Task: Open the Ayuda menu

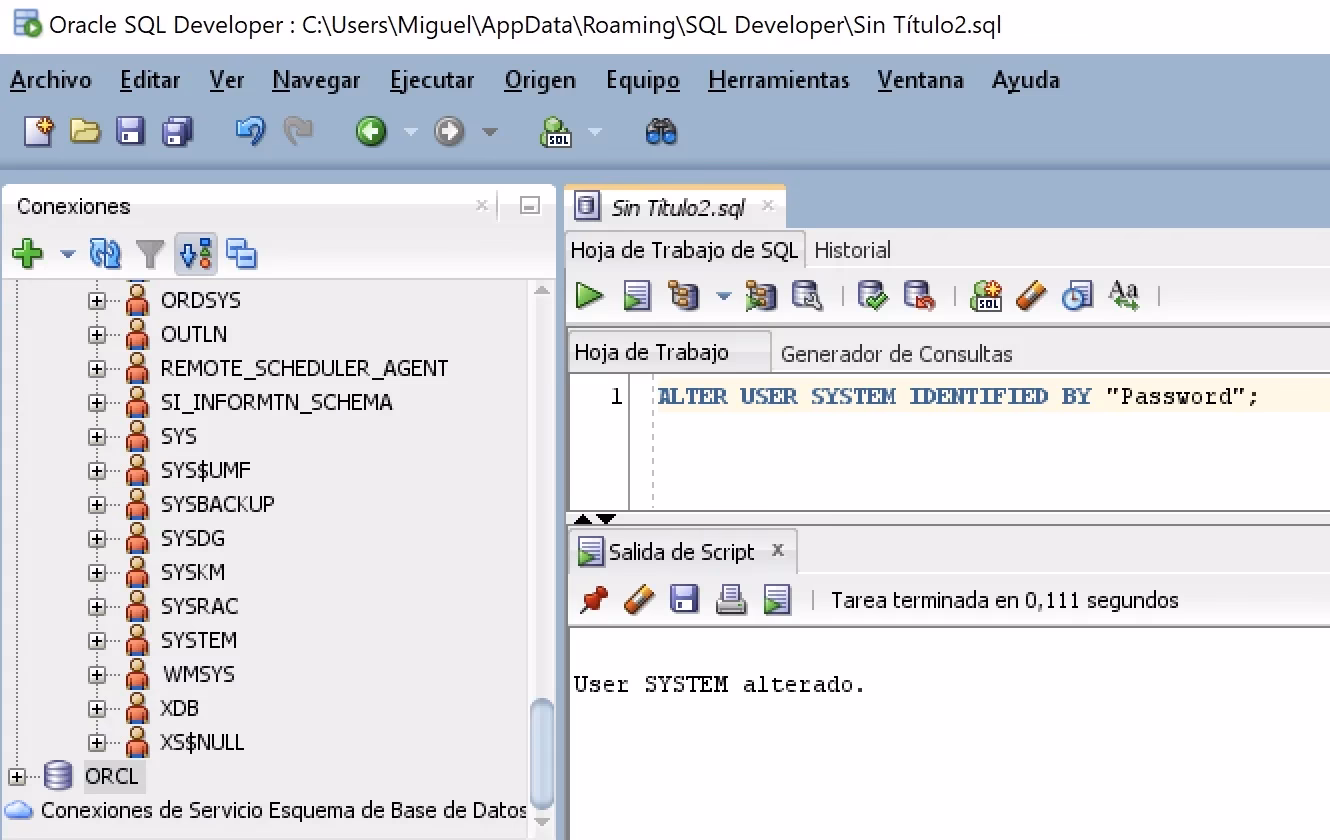Action: pos(1025,80)
